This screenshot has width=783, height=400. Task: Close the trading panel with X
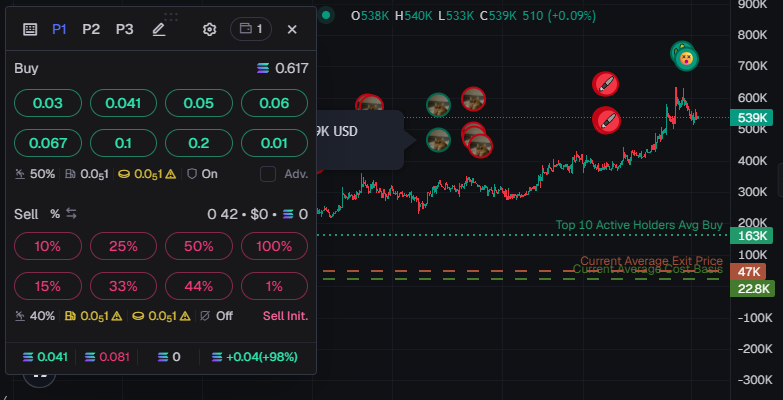click(x=292, y=29)
